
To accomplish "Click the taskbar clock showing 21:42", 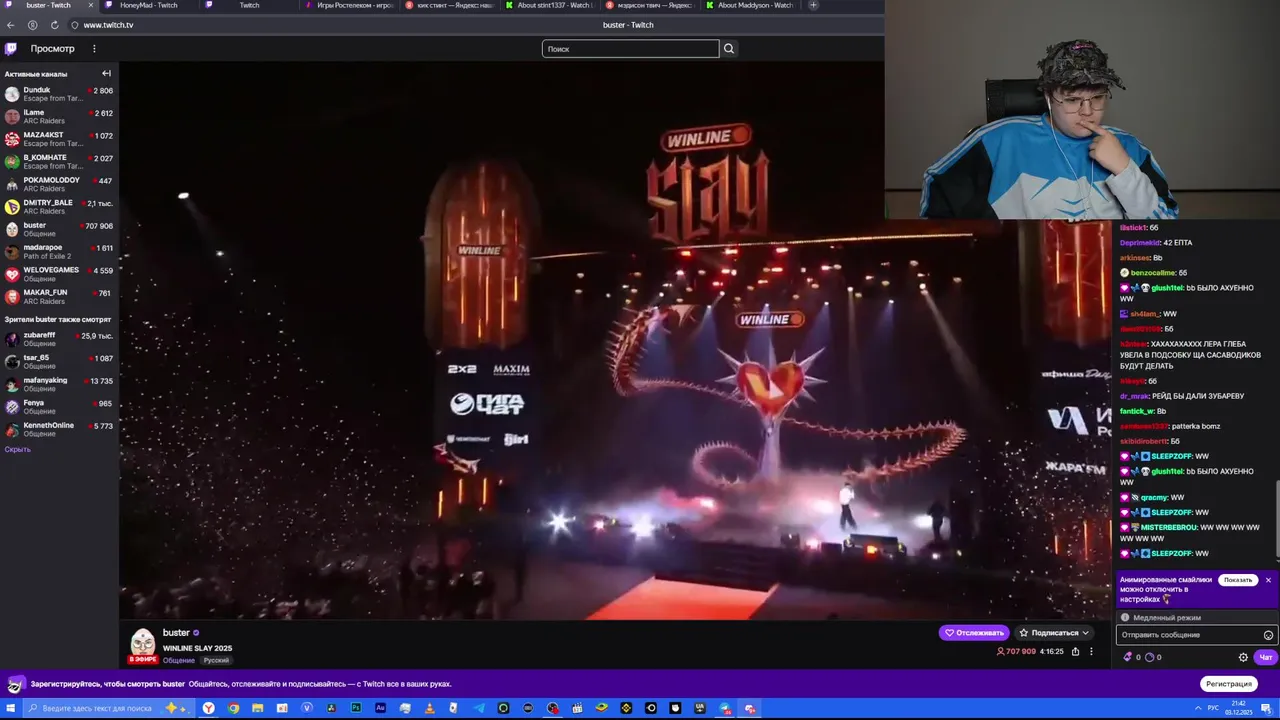I will tap(1239, 708).
